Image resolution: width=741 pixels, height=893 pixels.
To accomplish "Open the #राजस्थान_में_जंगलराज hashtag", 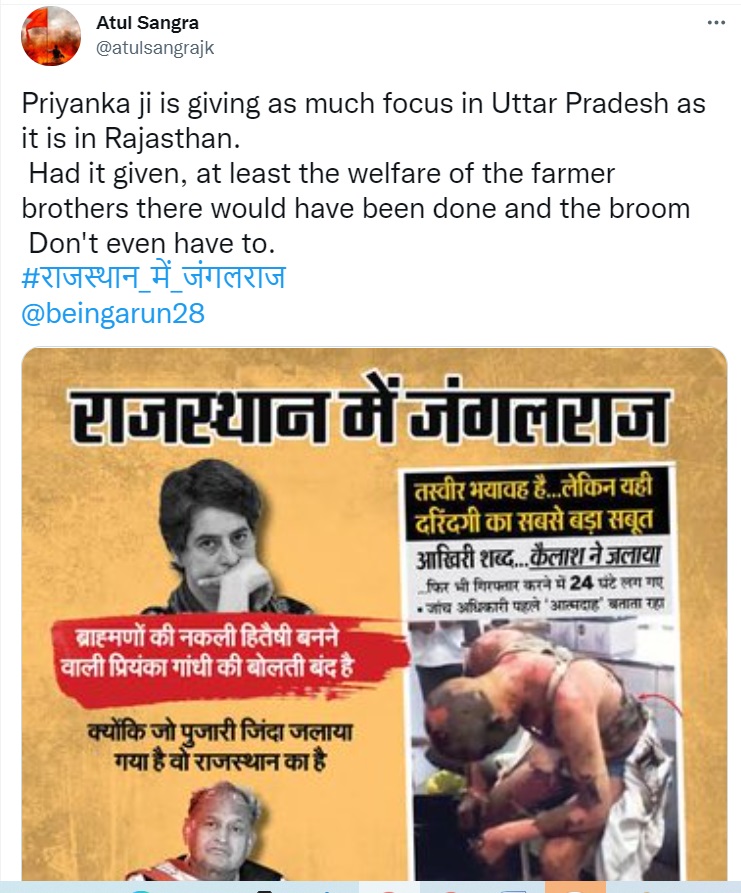I will tap(153, 278).
